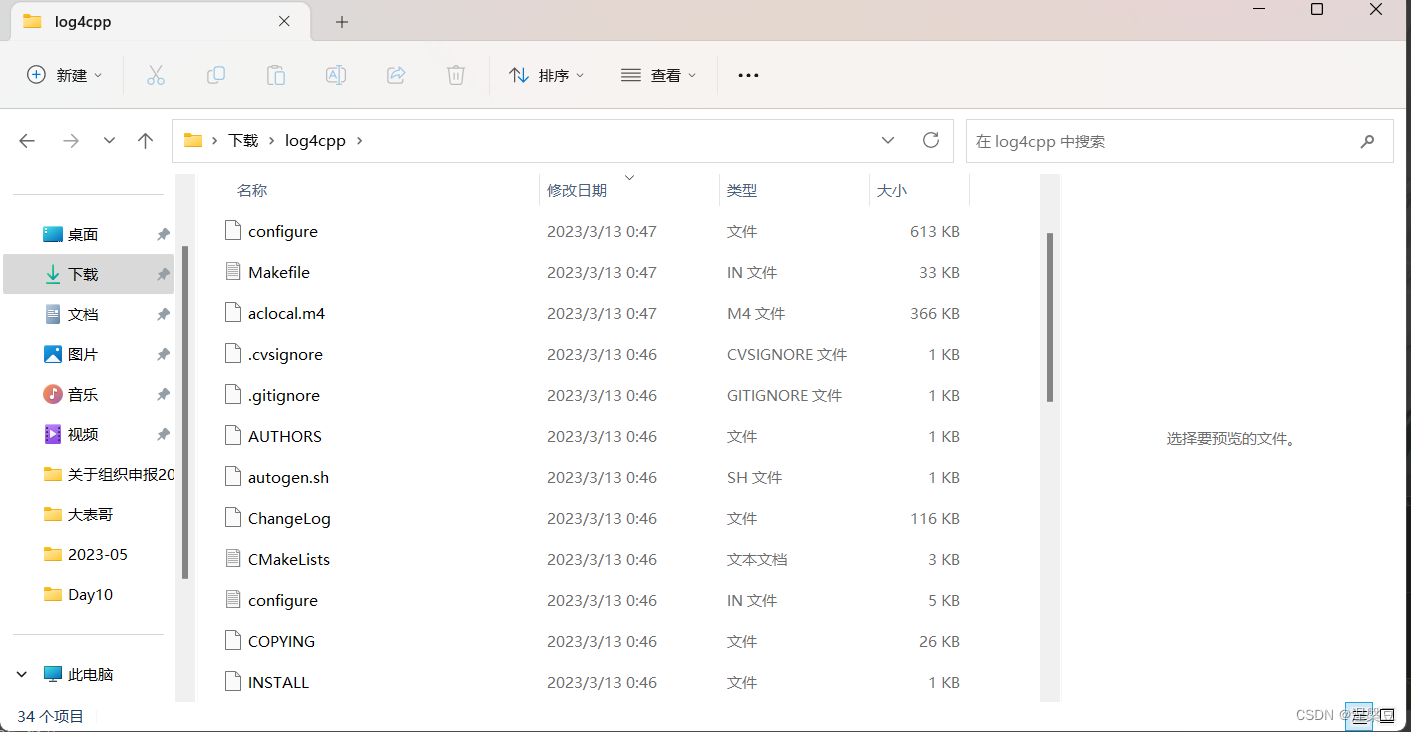
Task: Refresh the log4cpp folder view
Action: 931,140
